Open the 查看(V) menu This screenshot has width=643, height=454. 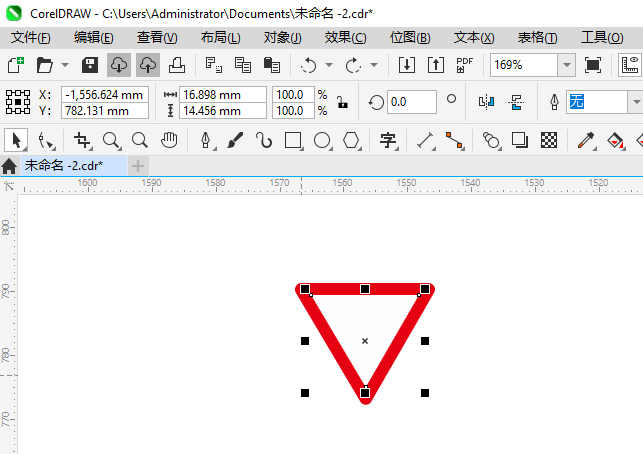point(157,38)
